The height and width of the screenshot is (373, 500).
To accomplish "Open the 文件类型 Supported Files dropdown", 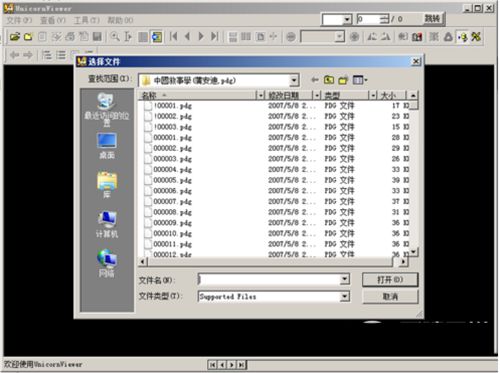I will (345, 296).
